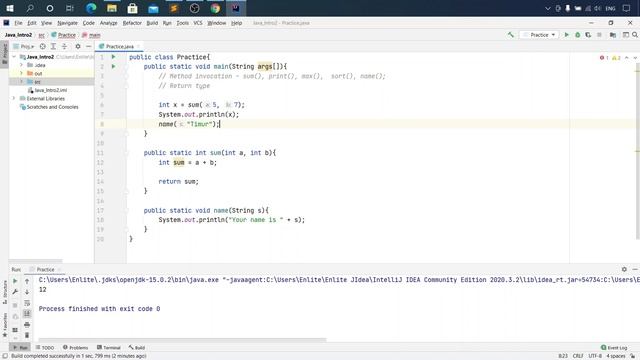
Task: Open the File menu
Action: click(18, 23)
